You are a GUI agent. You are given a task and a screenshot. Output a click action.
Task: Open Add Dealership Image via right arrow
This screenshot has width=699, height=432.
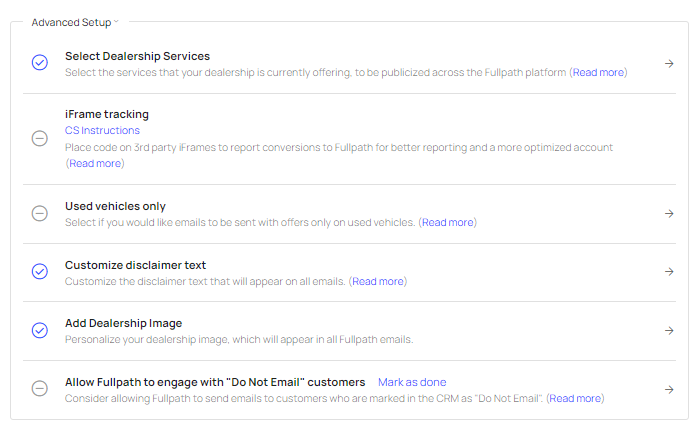pyautogui.click(x=669, y=331)
